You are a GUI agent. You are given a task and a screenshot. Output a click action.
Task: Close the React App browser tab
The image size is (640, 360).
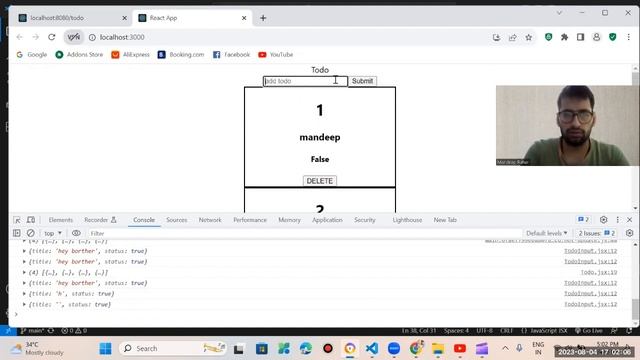click(x=244, y=18)
